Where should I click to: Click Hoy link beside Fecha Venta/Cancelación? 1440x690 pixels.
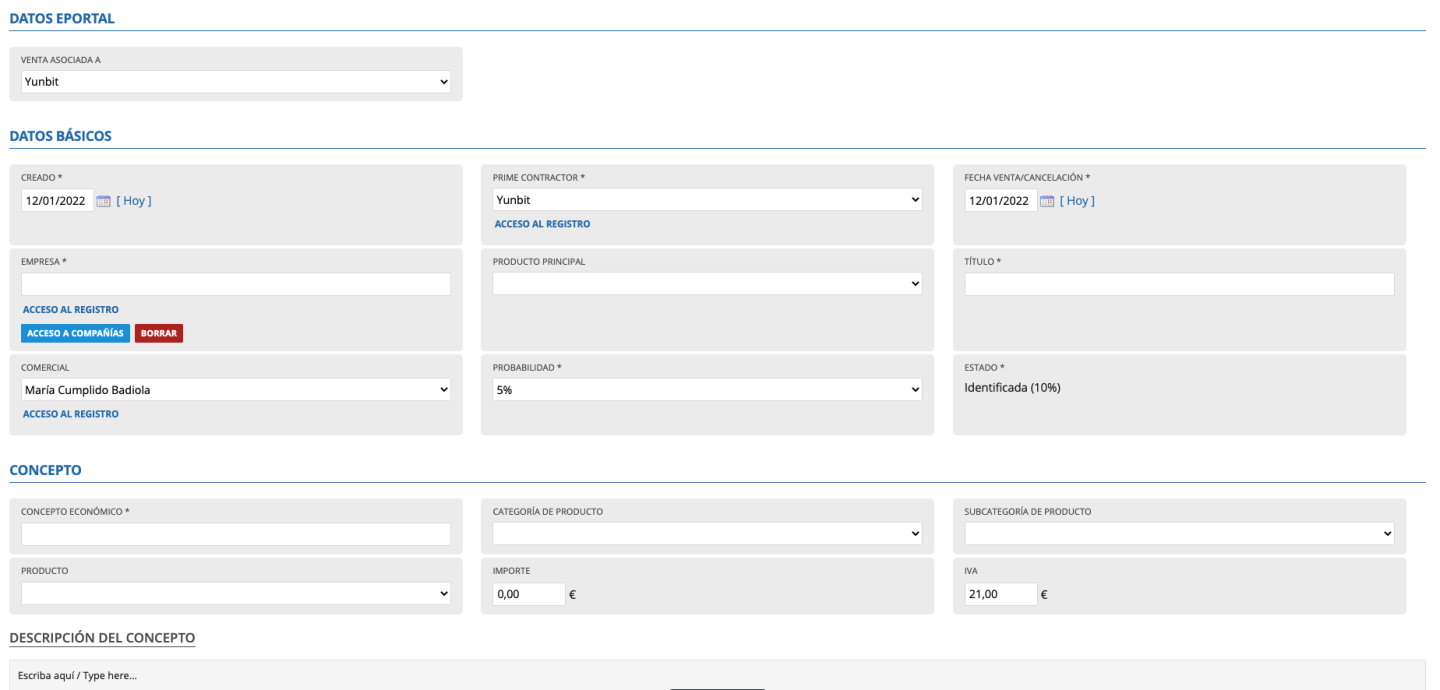click(x=1077, y=201)
